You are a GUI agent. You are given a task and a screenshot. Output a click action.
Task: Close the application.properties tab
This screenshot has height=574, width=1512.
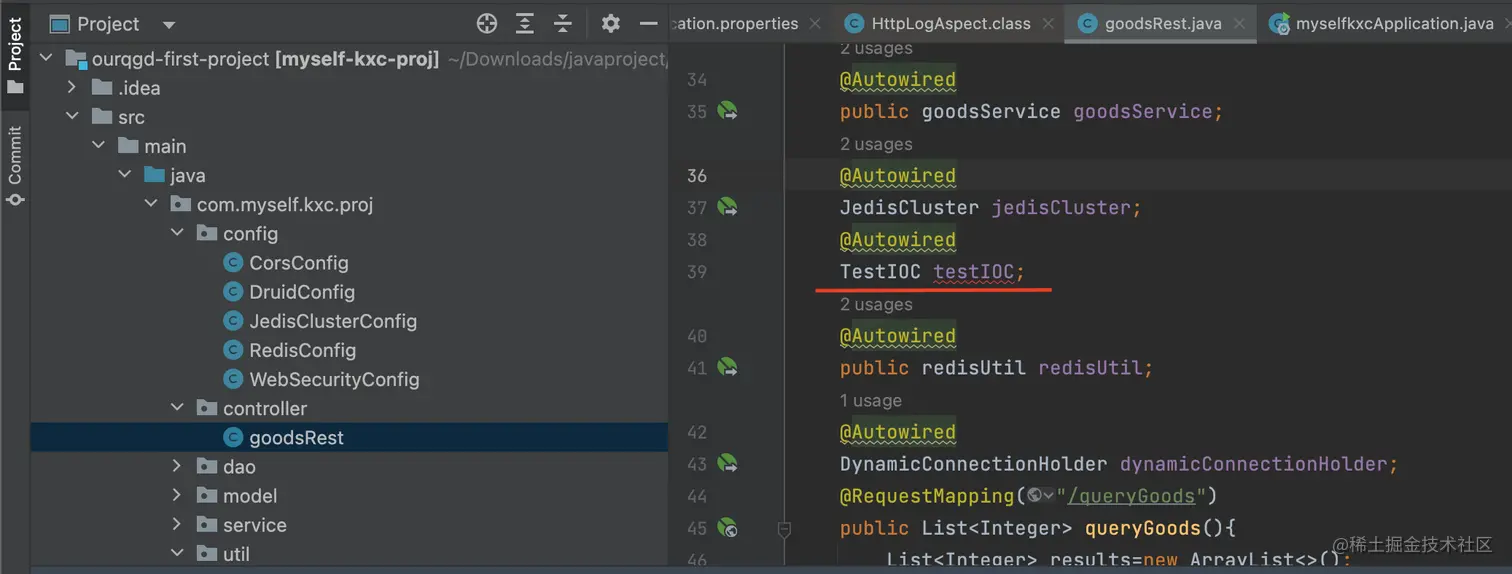click(815, 24)
